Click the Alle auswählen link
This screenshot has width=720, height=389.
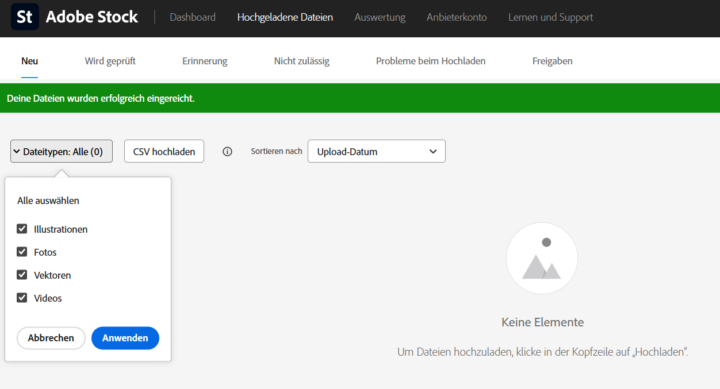(x=48, y=201)
